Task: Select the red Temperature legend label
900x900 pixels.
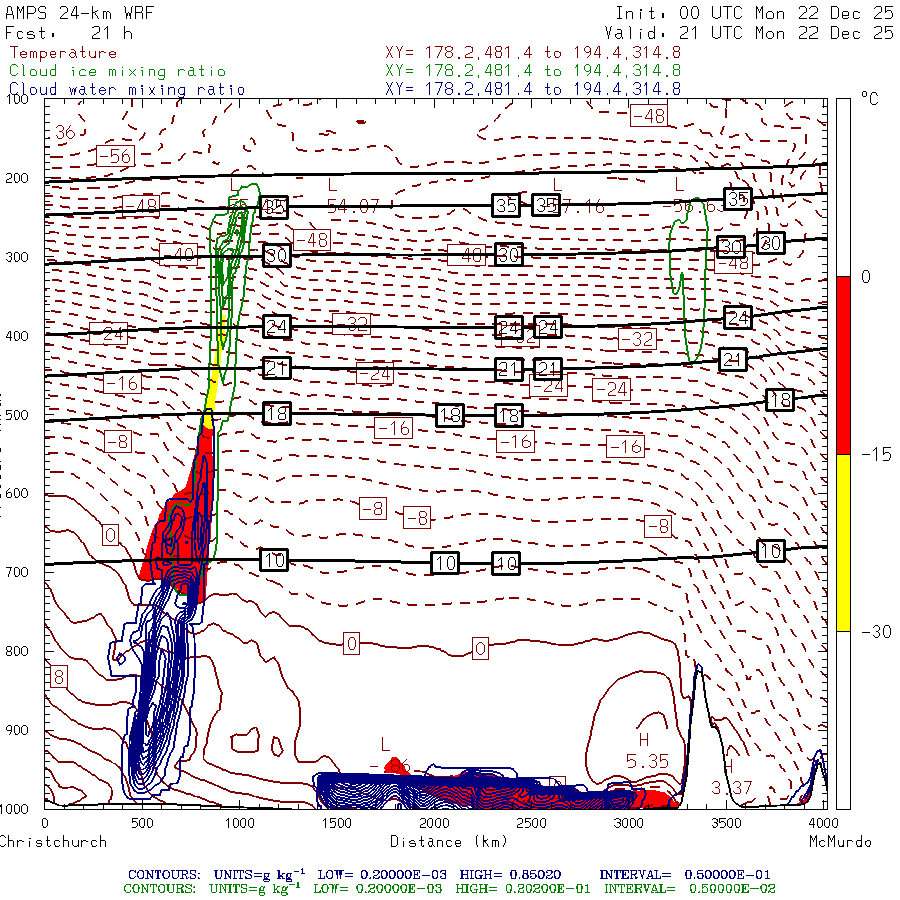Action: point(62,53)
